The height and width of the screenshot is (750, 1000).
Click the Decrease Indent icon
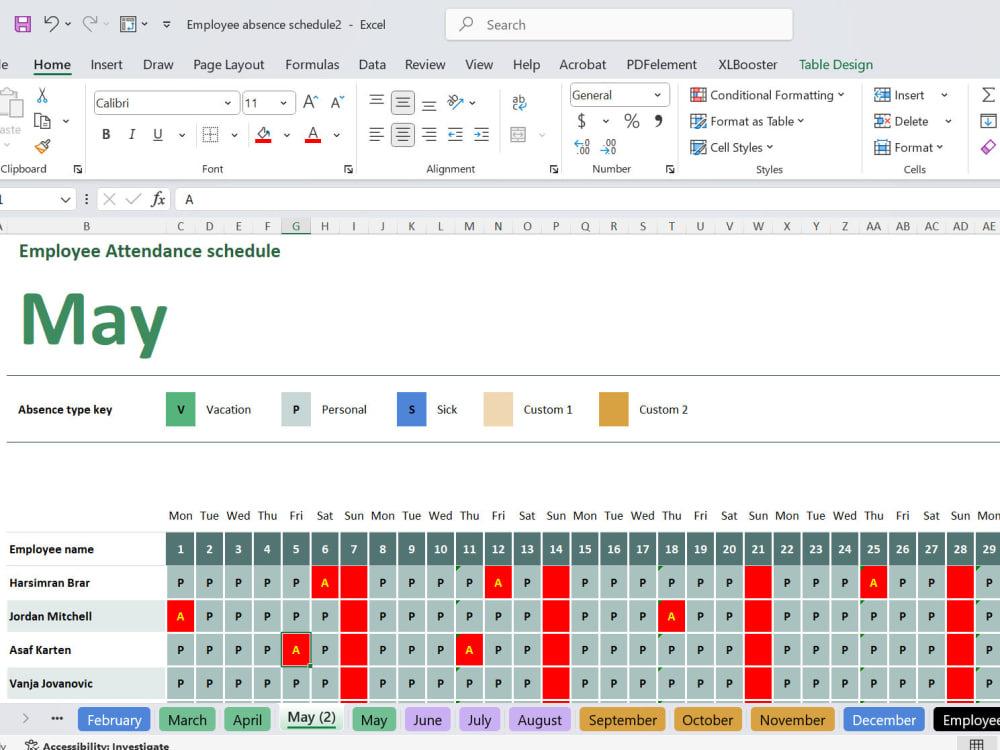pos(455,135)
